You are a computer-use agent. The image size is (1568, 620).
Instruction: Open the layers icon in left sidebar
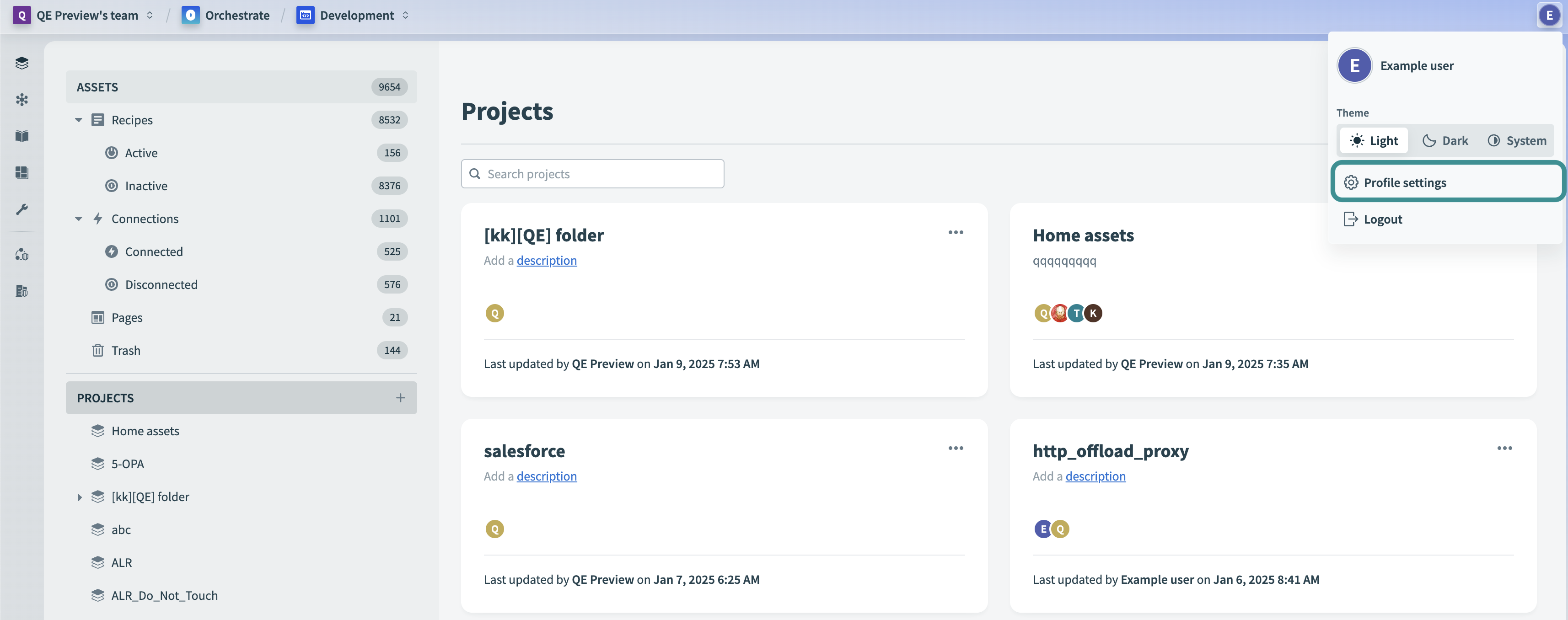[x=22, y=63]
